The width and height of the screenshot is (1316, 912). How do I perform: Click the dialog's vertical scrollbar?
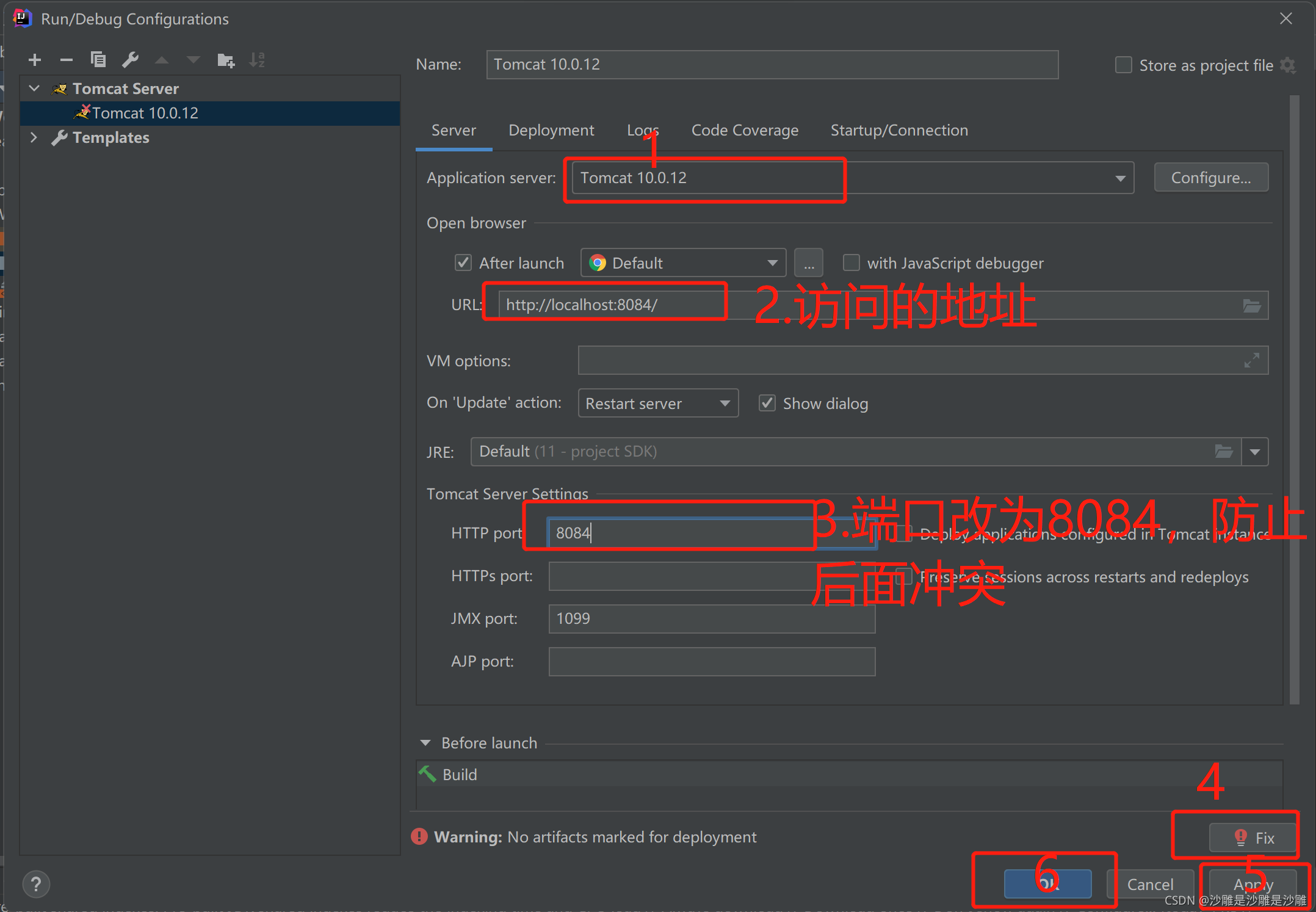click(x=1294, y=397)
